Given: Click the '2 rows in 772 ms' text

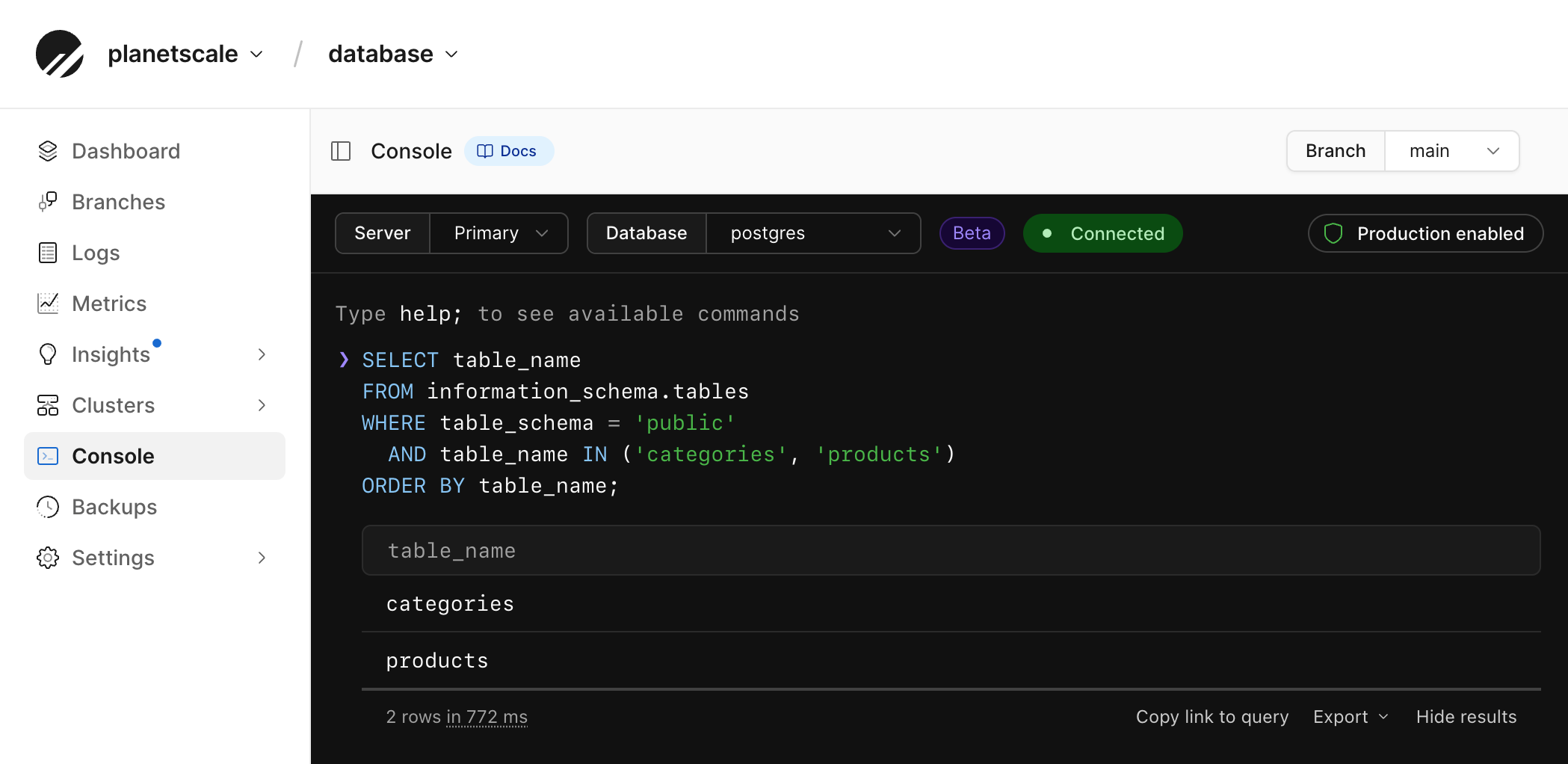Looking at the screenshot, I should click(x=457, y=717).
